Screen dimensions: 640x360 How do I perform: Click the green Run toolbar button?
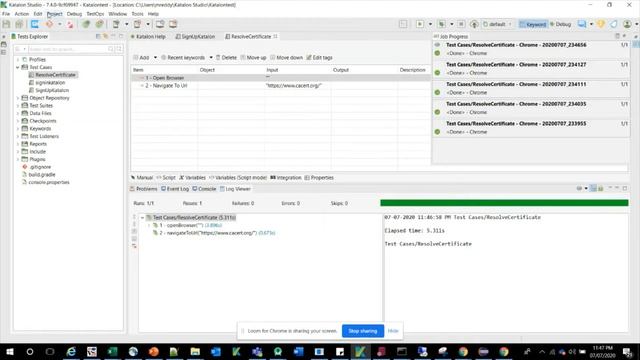coord(420,24)
